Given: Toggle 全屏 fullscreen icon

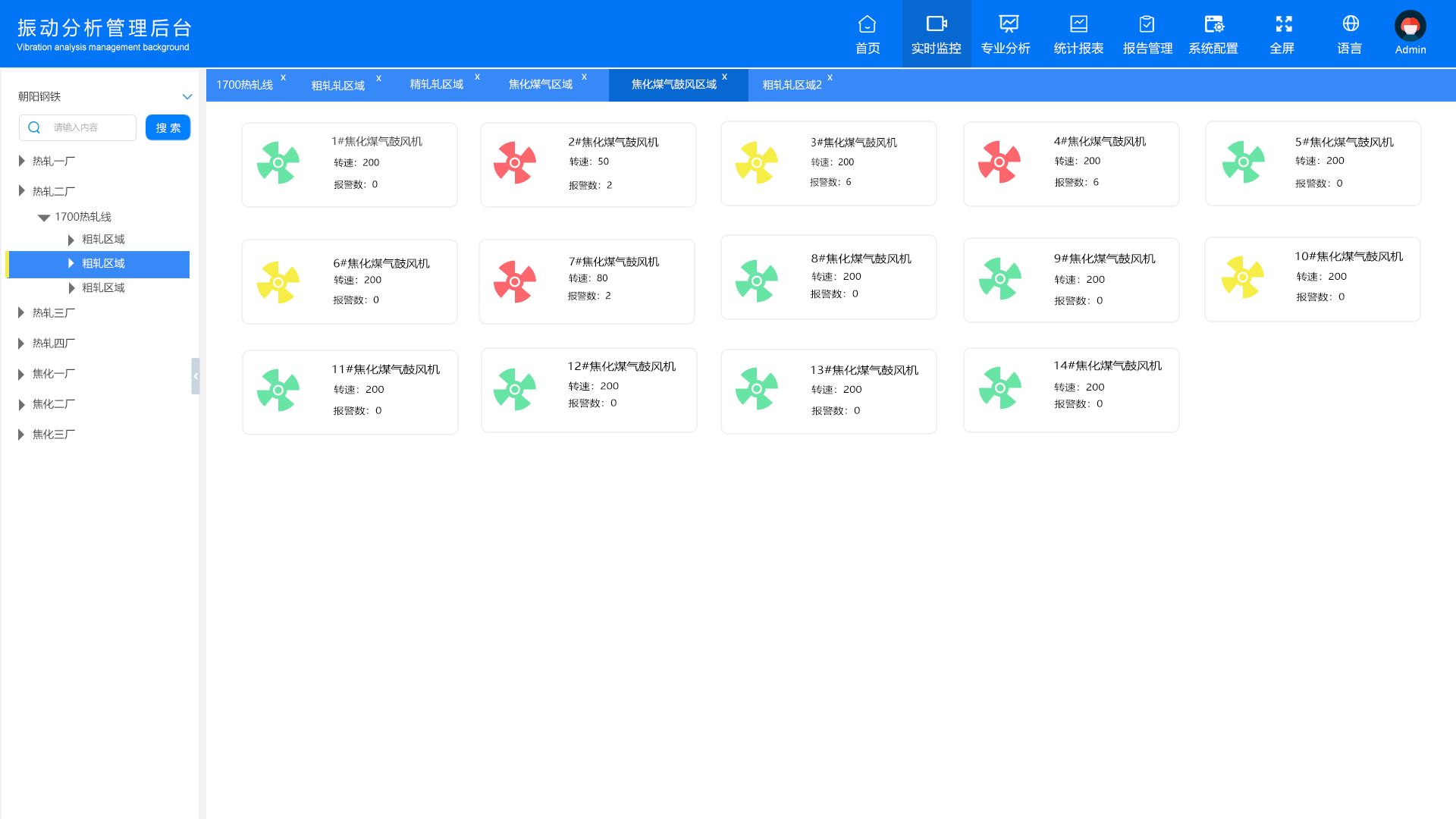Looking at the screenshot, I should pos(1283,24).
